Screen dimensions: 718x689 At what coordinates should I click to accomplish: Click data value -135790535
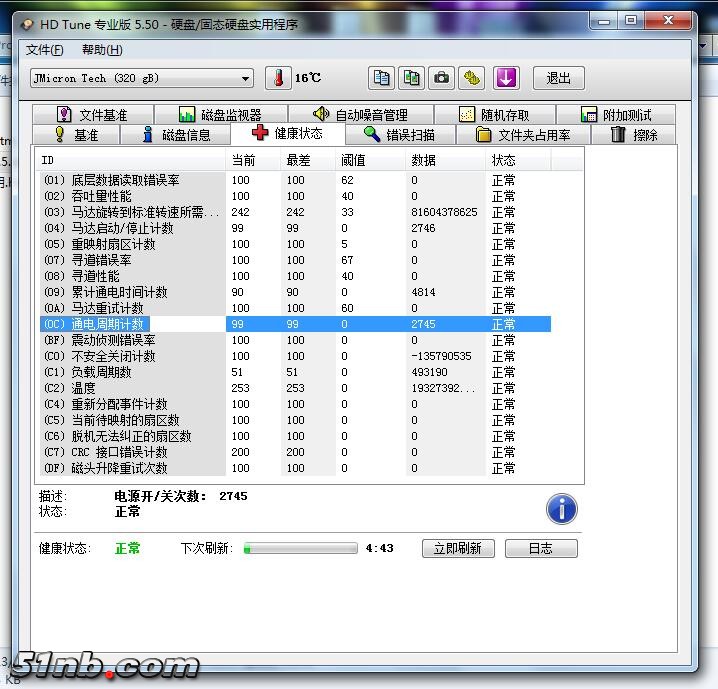point(441,356)
